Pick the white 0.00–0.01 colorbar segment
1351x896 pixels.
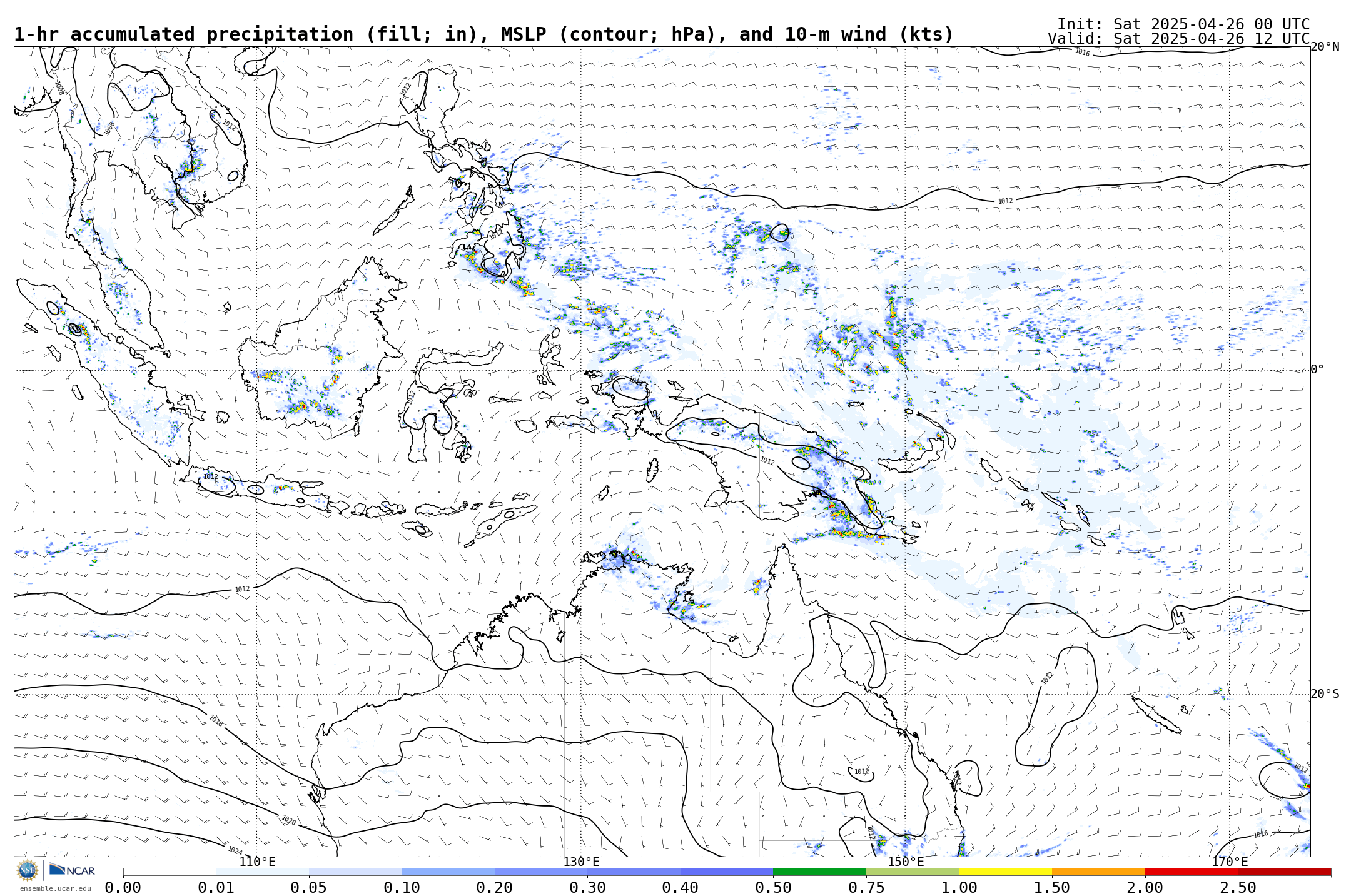click(x=170, y=872)
